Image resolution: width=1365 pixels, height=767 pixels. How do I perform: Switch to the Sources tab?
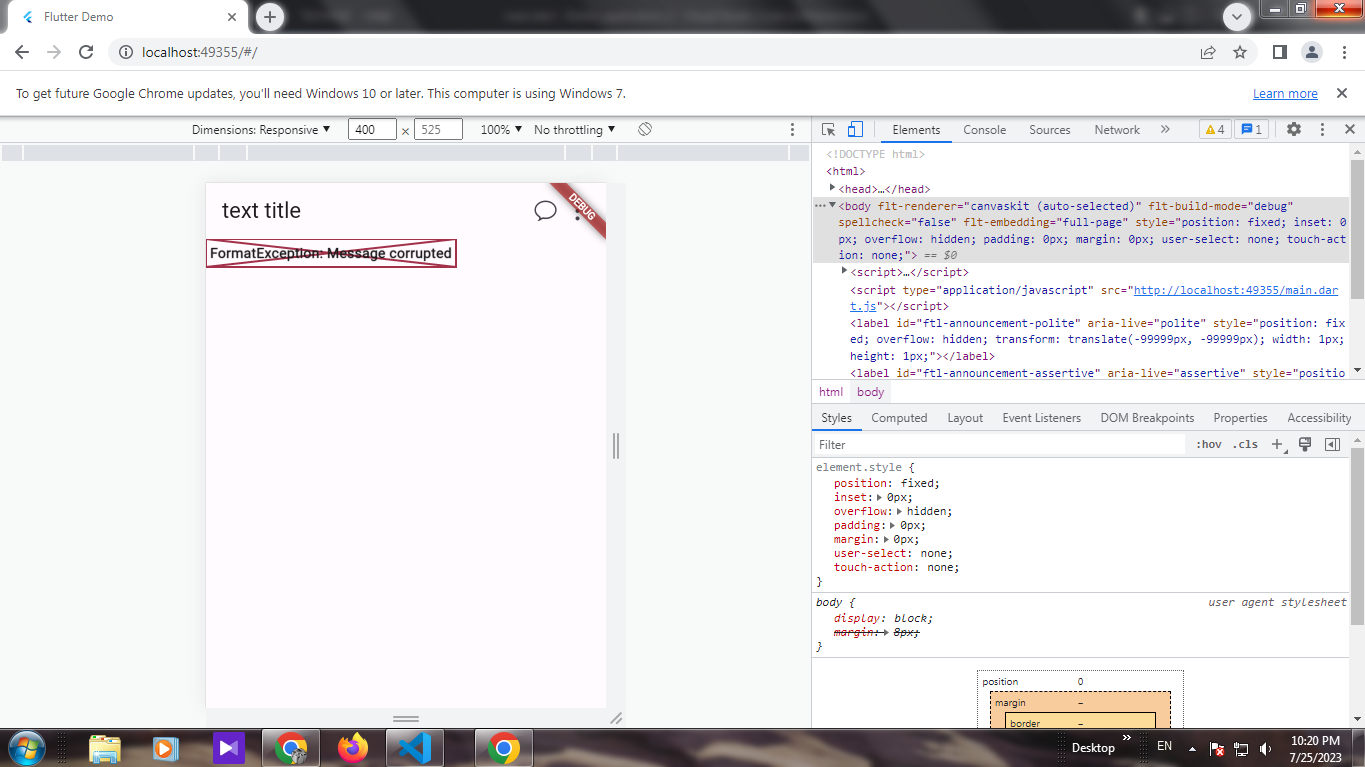click(1049, 130)
